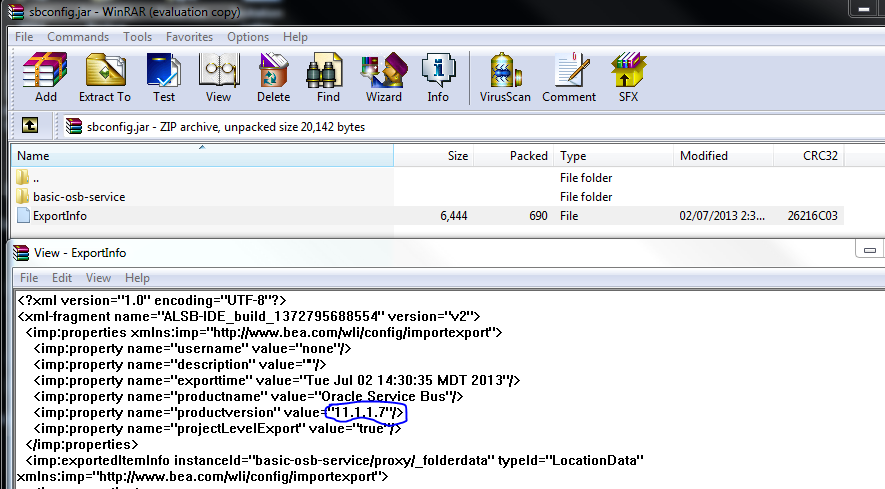The width and height of the screenshot is (885, 489).
Task: Open WinRAR Options menu
Action: [248, 37]
